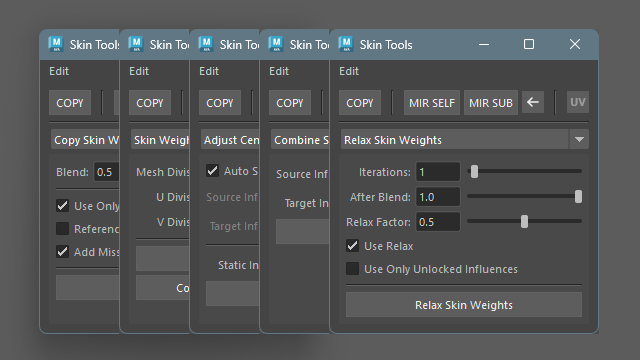Image resolution: width=640 pixels, height=360 pixels.
Task: Open Edit menu in the Skin Weigh window
Action: point(139,71)
